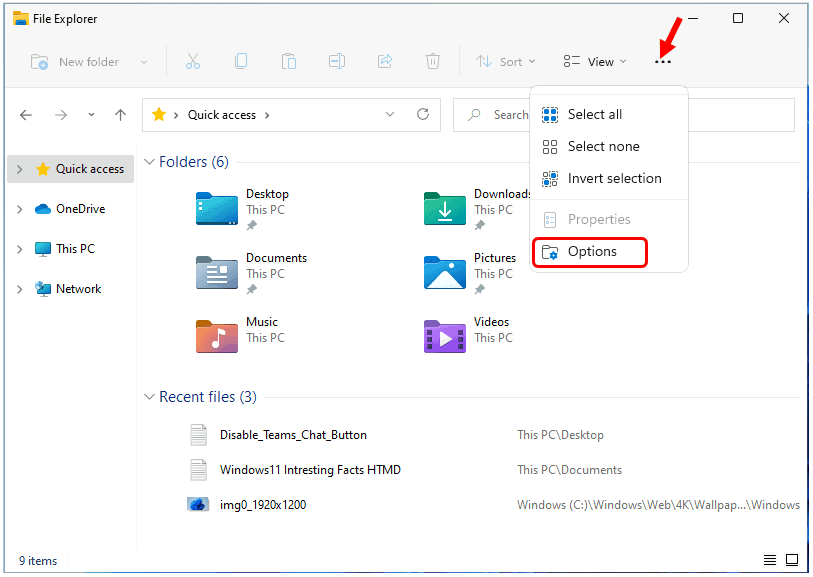Click the Quick access breadcrumb text
The height and width of the screenshot is (577, 813).
pos(222,115)
